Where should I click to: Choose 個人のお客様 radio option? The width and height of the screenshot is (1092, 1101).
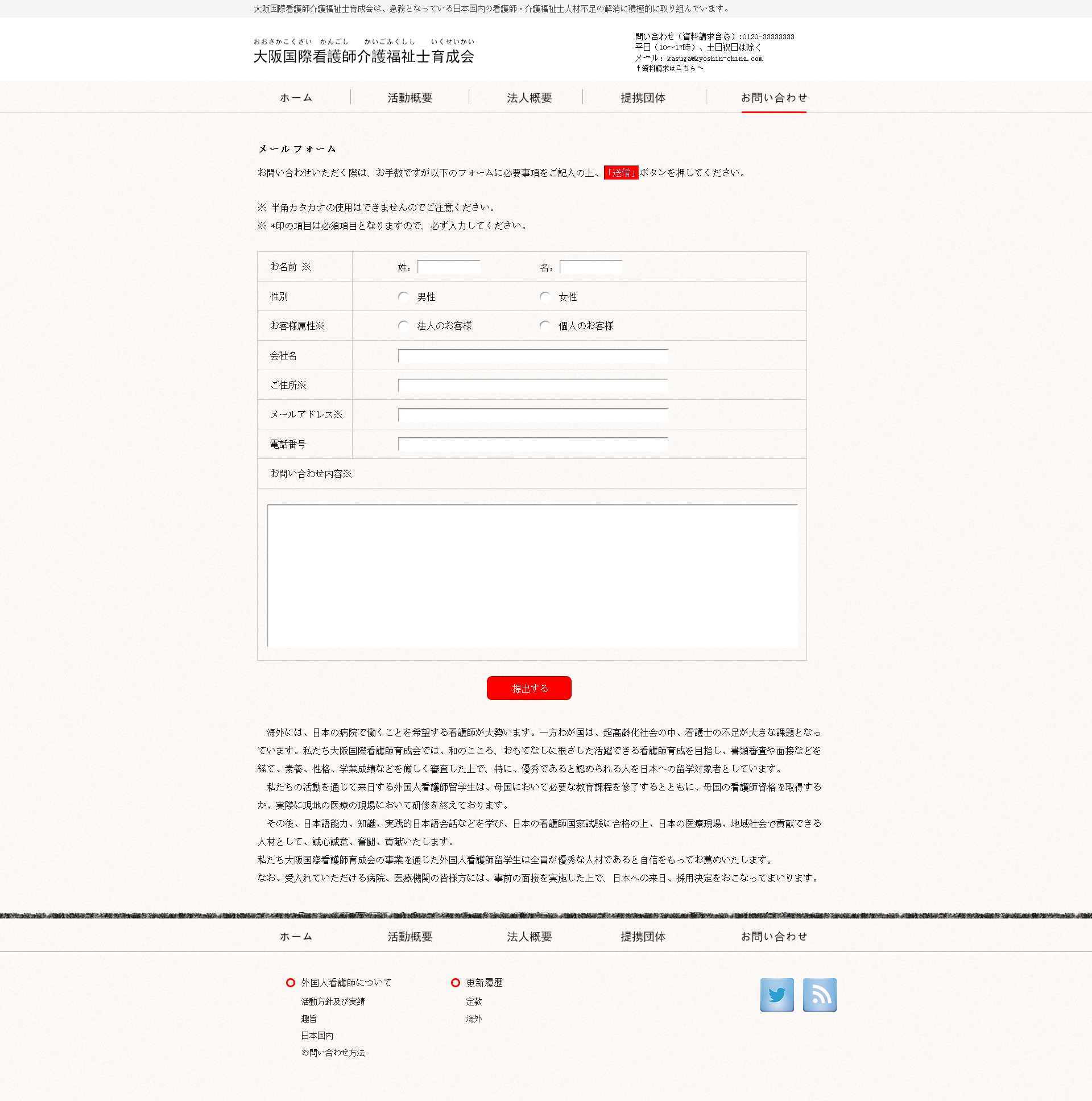coord(545,326)
